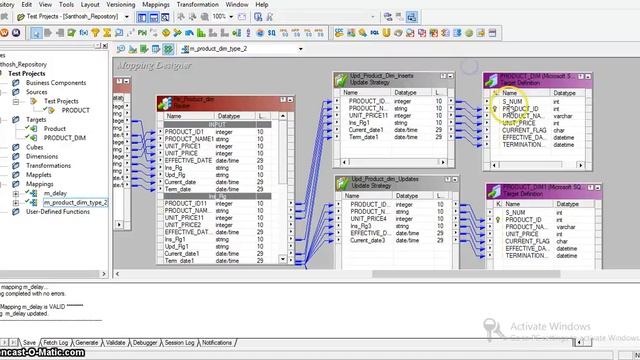Open the 100% zoom dropdown
Viewport: 640px width, 360px height.
click(x=231, y=17)
